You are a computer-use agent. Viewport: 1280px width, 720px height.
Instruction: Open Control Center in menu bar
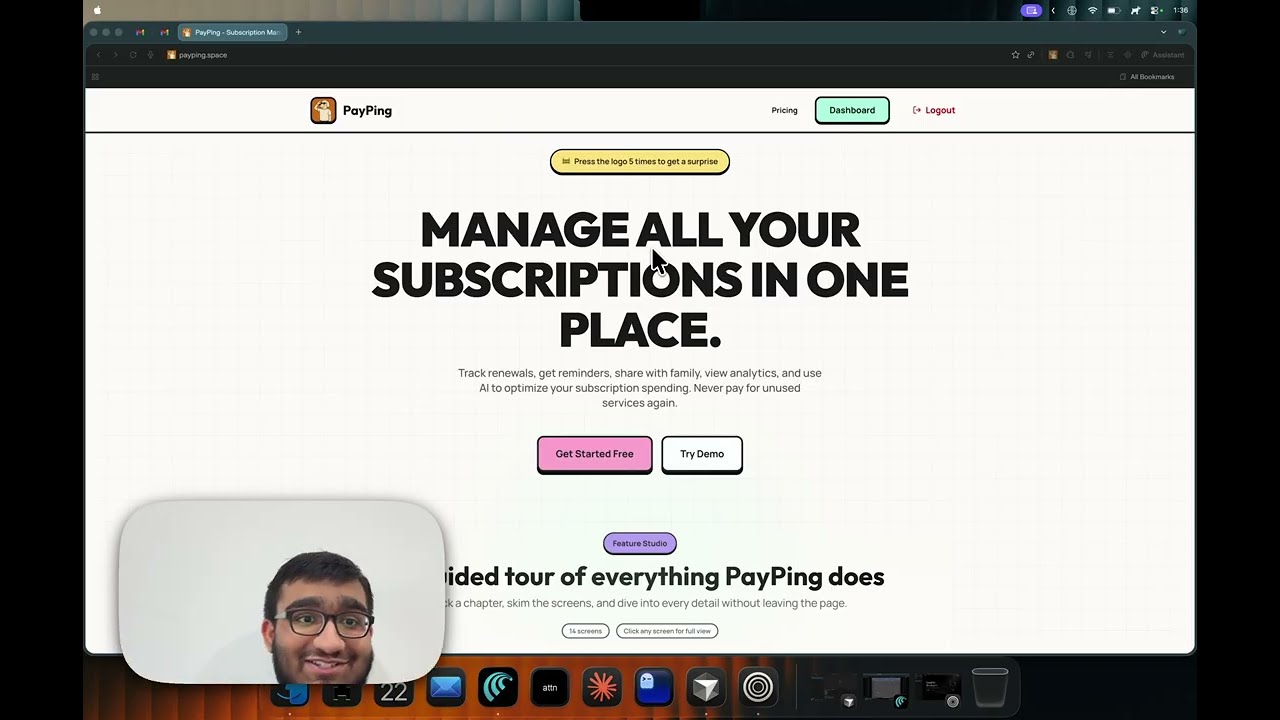[1157, 10]
